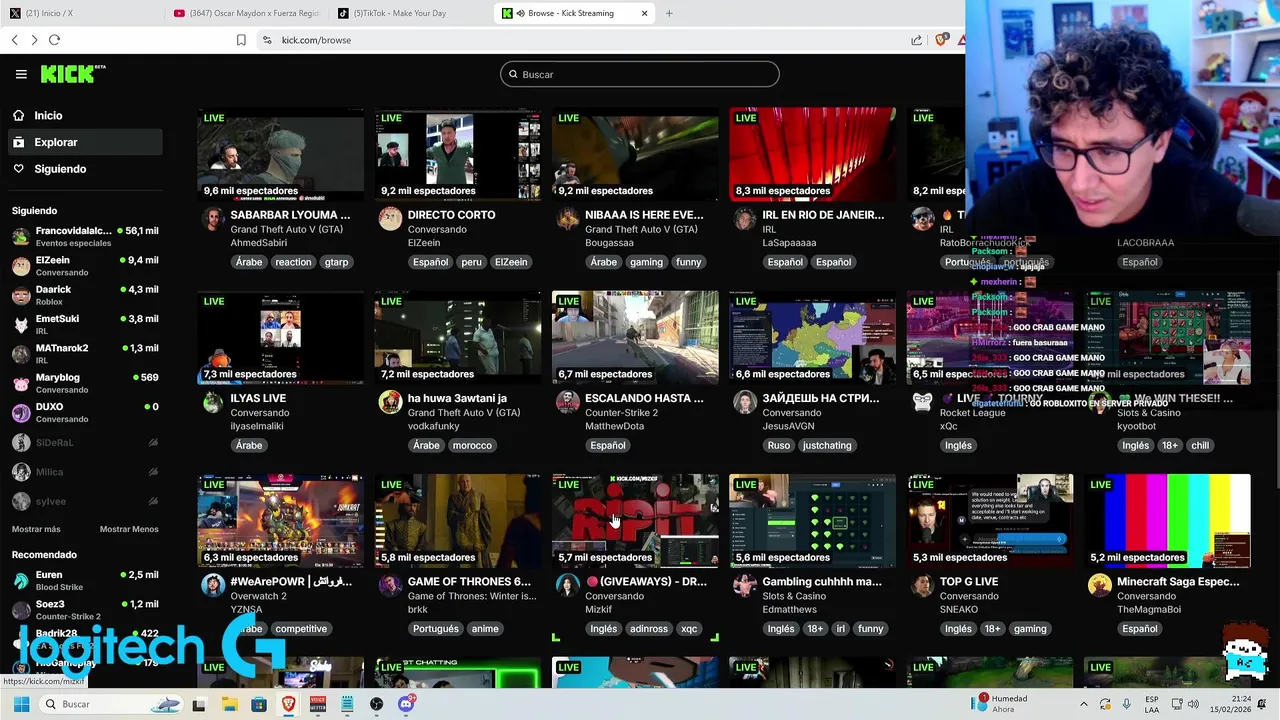This screenshot has width=1280, height=720.
Task: Open GAME OF THRONES stream title link
Action: click(x=469, y=581)
